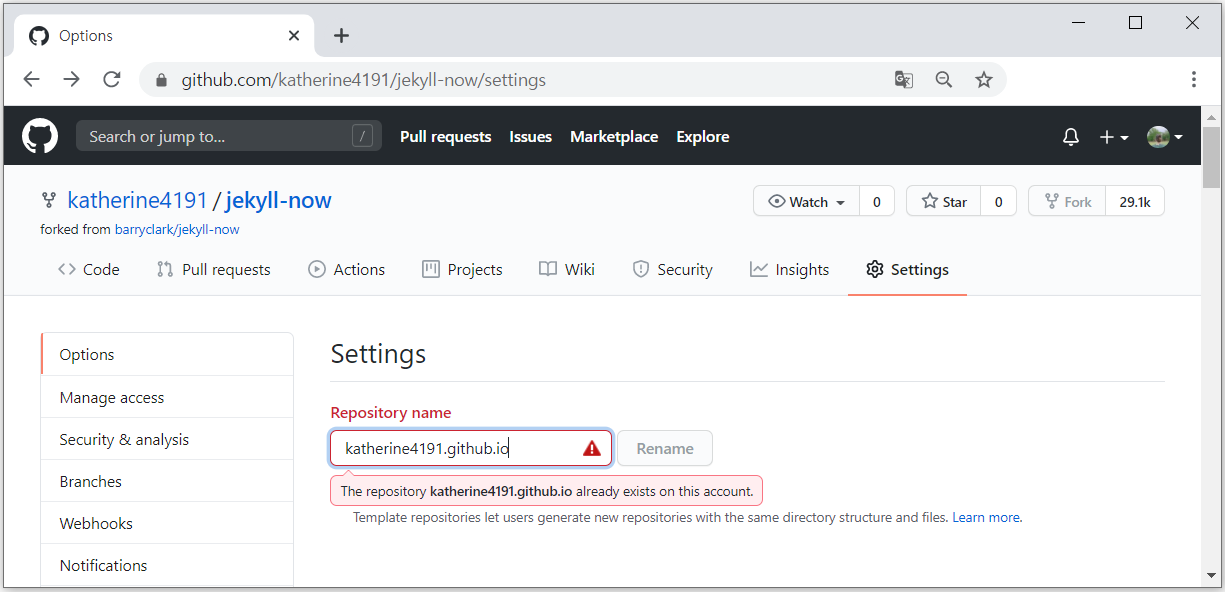Click the translate page icon
The height and width of the screenshot is (592, 1225).
click(903, 80)
